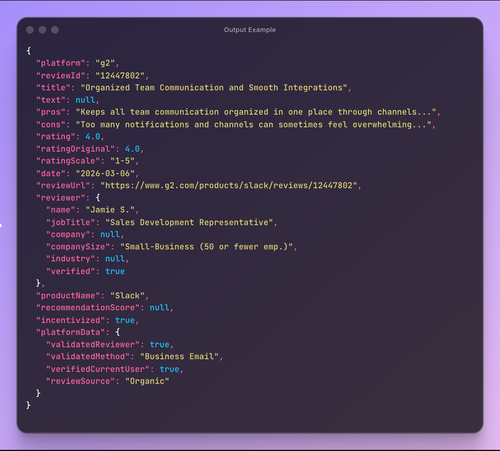
Task: Select the Organized Team Communication title string
Action: [x=214, y=88]
